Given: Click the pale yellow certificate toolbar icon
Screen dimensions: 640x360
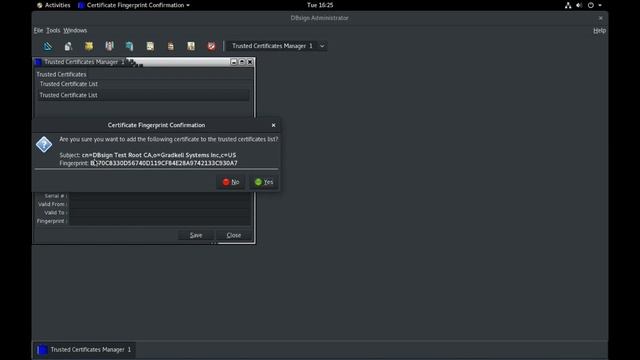Looking at the screenshot, I should [x=150, y=46].
